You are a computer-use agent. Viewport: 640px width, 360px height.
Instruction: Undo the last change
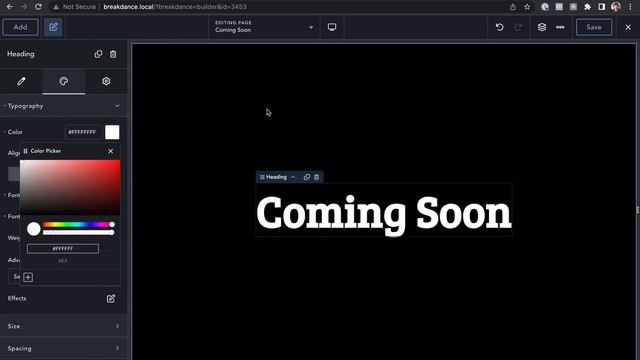(x=500, y=27)
